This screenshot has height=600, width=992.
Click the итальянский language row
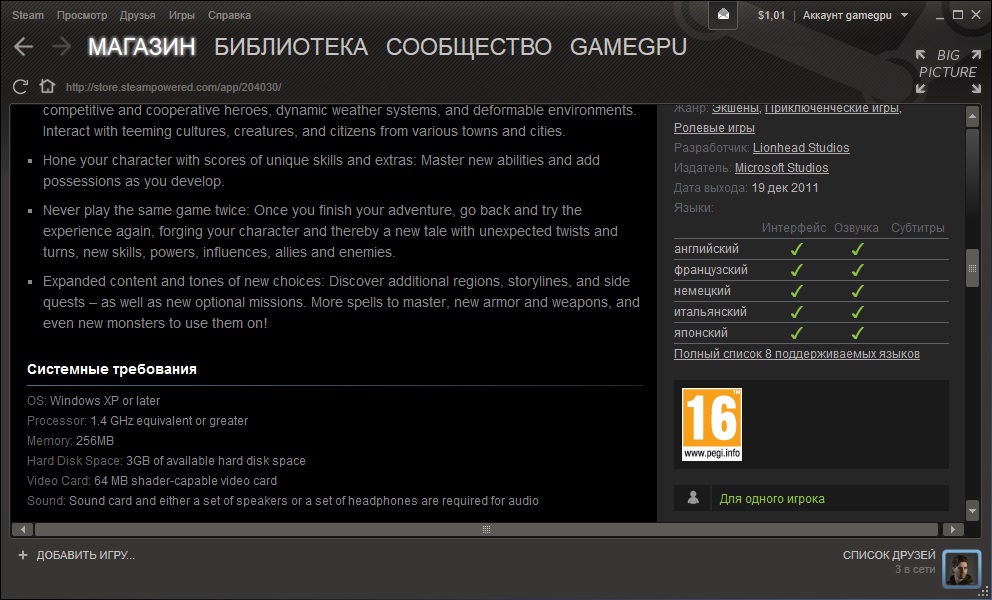tap(811, 311)
